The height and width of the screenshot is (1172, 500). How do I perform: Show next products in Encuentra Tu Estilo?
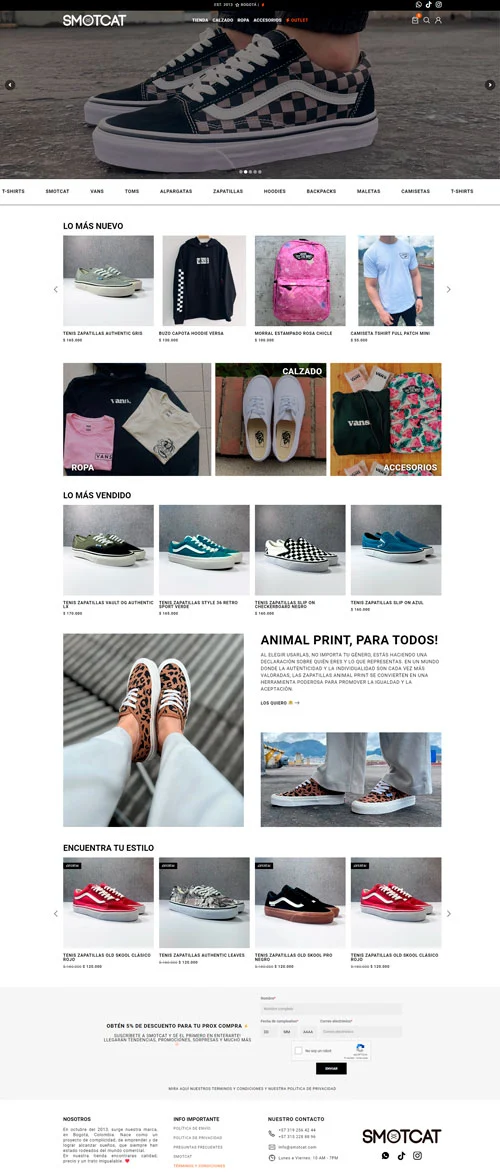point(448,913)
